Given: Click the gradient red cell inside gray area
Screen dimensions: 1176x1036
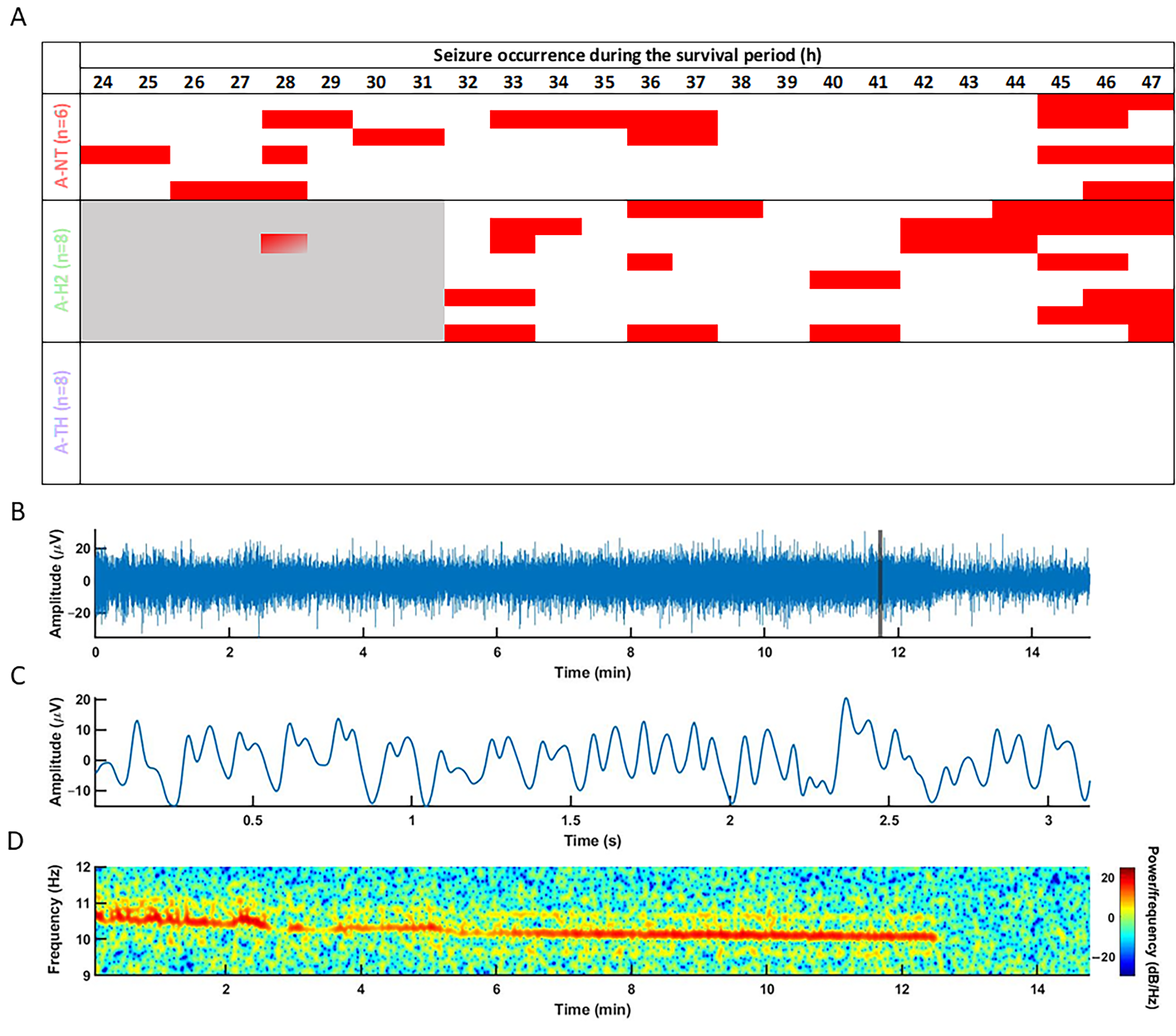Looking at the screenshot, I should tap(284, 243).
